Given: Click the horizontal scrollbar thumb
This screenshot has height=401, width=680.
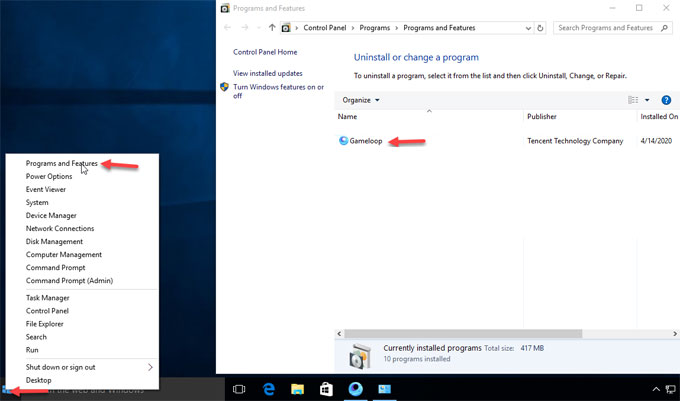Looking at the screenshot, I should pyautogui.click(x=463, y=334).
